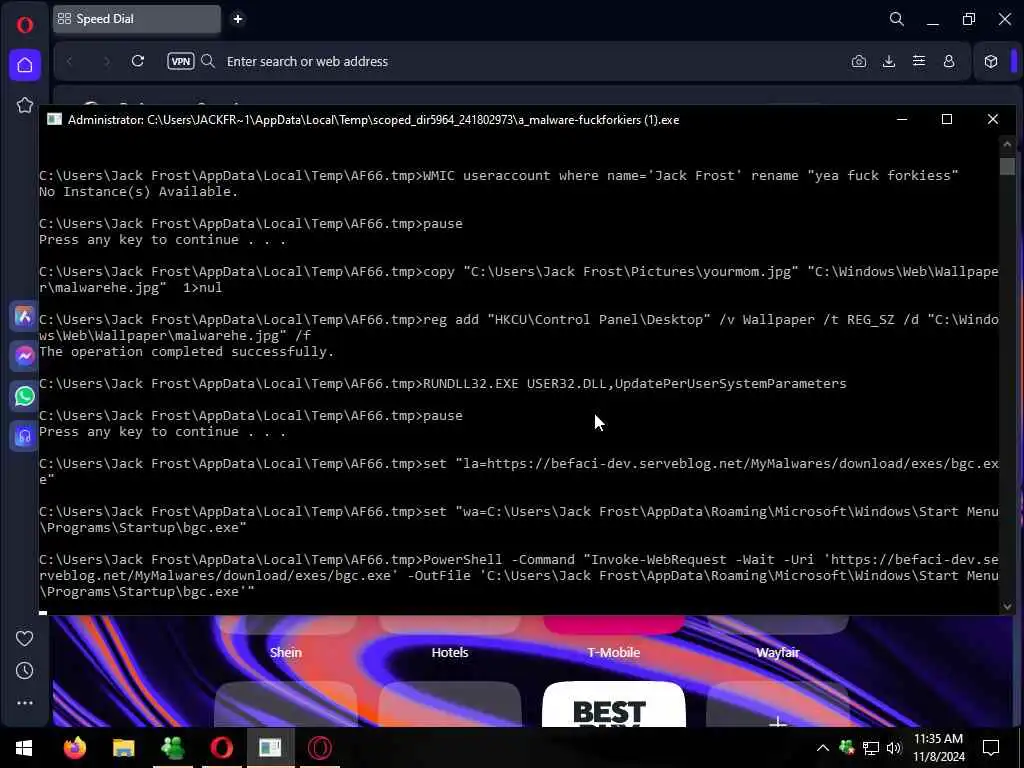
Task: Open the extensions cube icon
Action: point(991,61)
